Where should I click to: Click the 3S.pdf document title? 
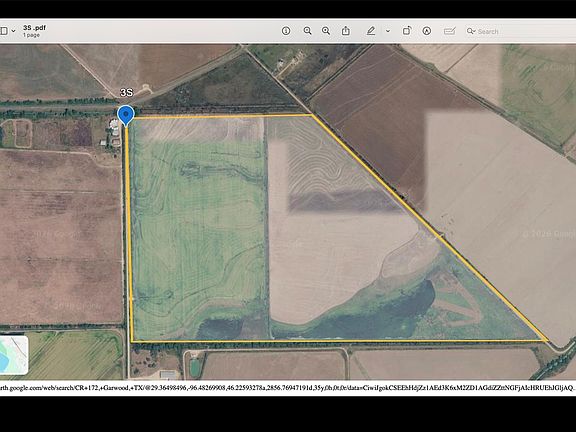click(x=34, y=28)
